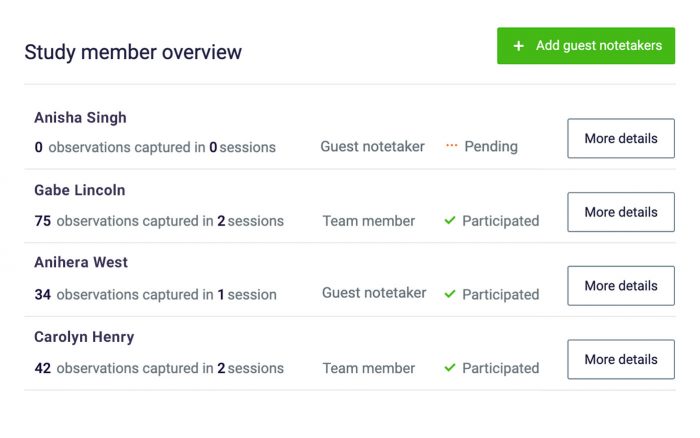Click Carolyn Henry's green participated checkmark
This screenshot has width=700, height=438.
click(450, 368)
